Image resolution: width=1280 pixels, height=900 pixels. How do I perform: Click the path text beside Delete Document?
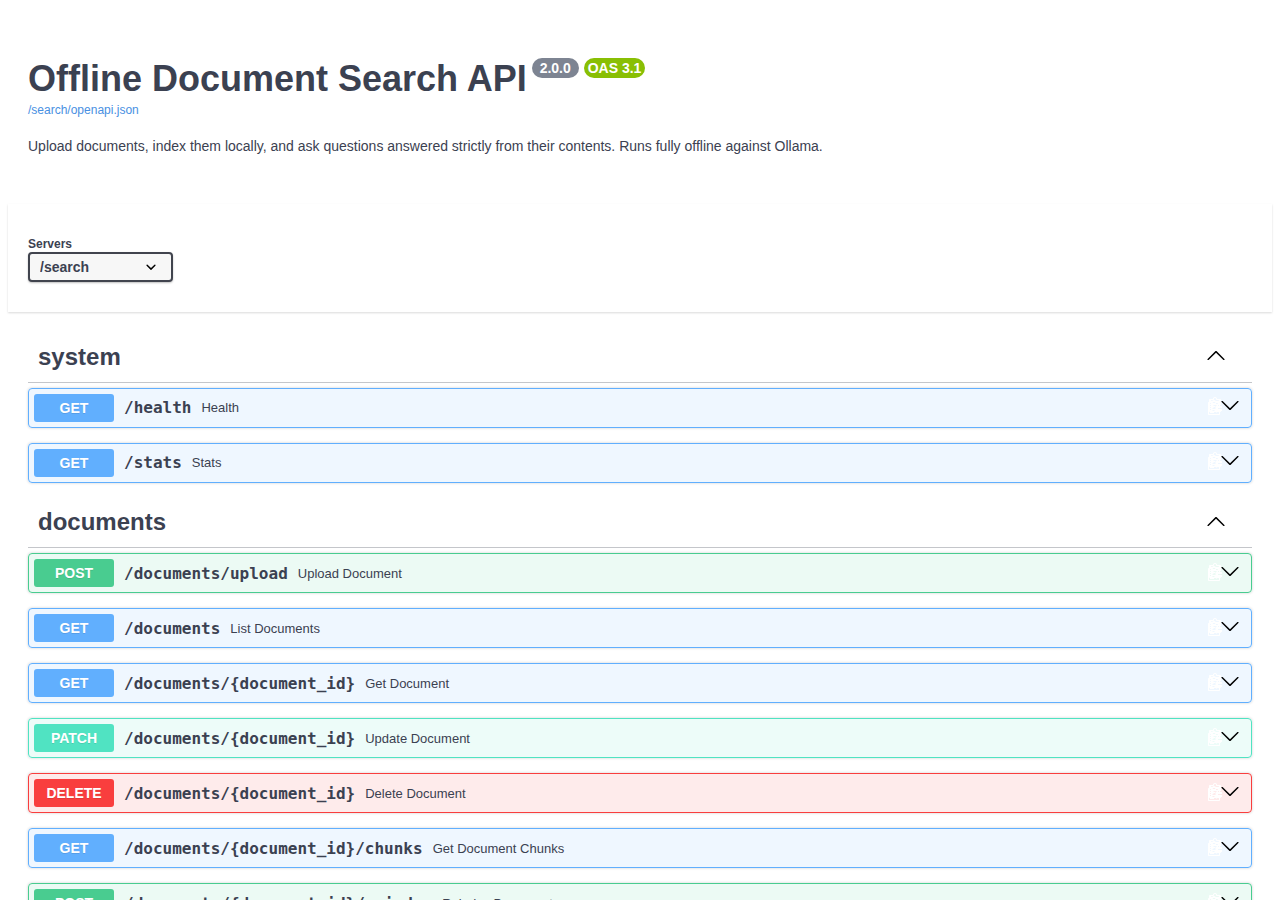(x=239, y=793)
